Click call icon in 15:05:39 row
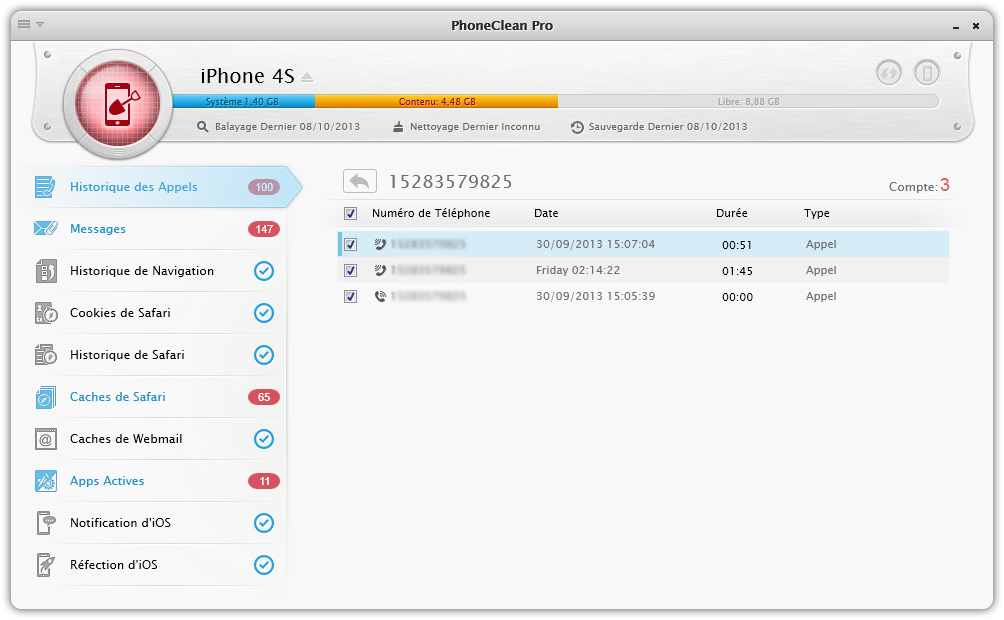This screenshot has width=1004, height=620. pos(380,297)
